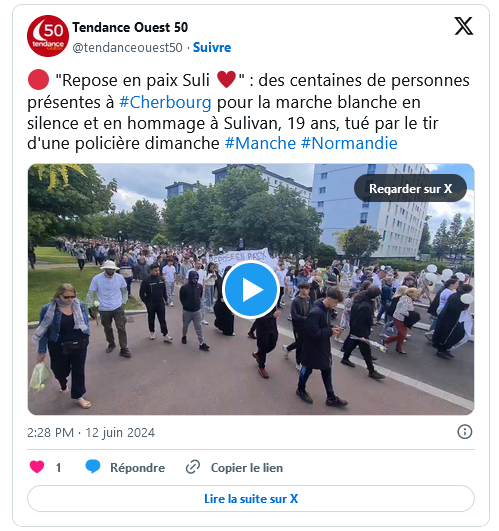Play the embedded march video
This screenshot has height=531, width=499.
[251, 290]
